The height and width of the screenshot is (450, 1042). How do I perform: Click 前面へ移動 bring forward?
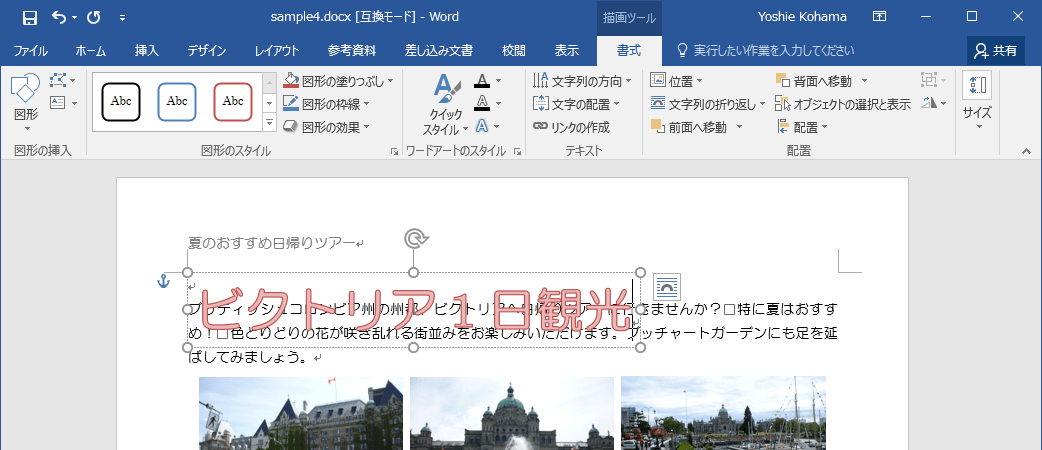coord(688,126)
